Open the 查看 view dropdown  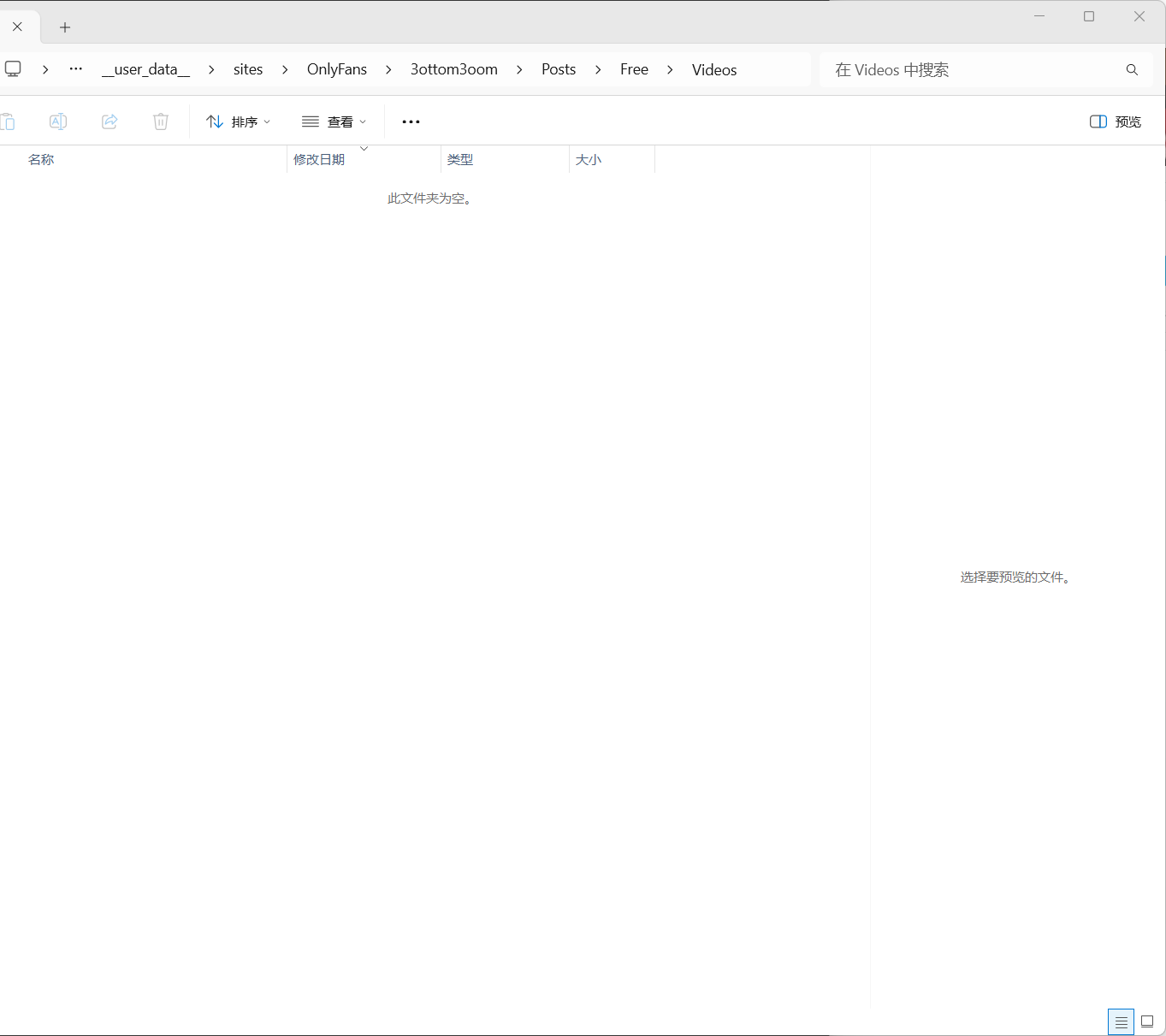coord(334,121)
